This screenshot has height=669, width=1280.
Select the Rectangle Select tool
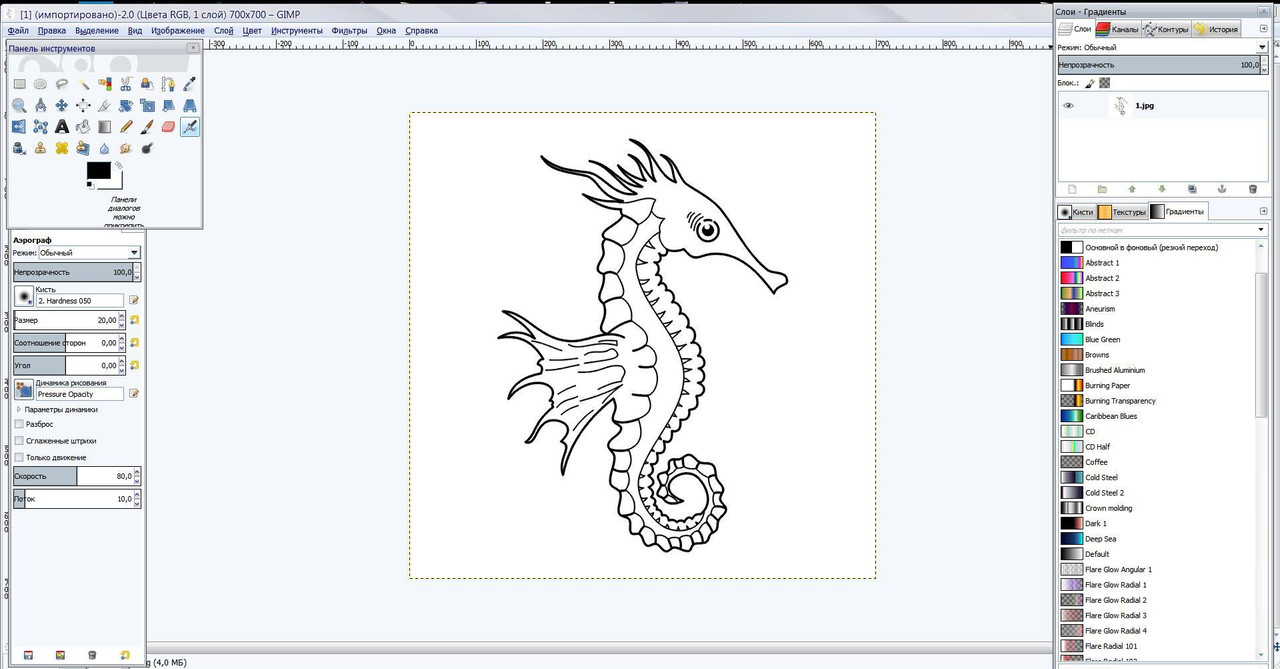(x=19, y=84)
